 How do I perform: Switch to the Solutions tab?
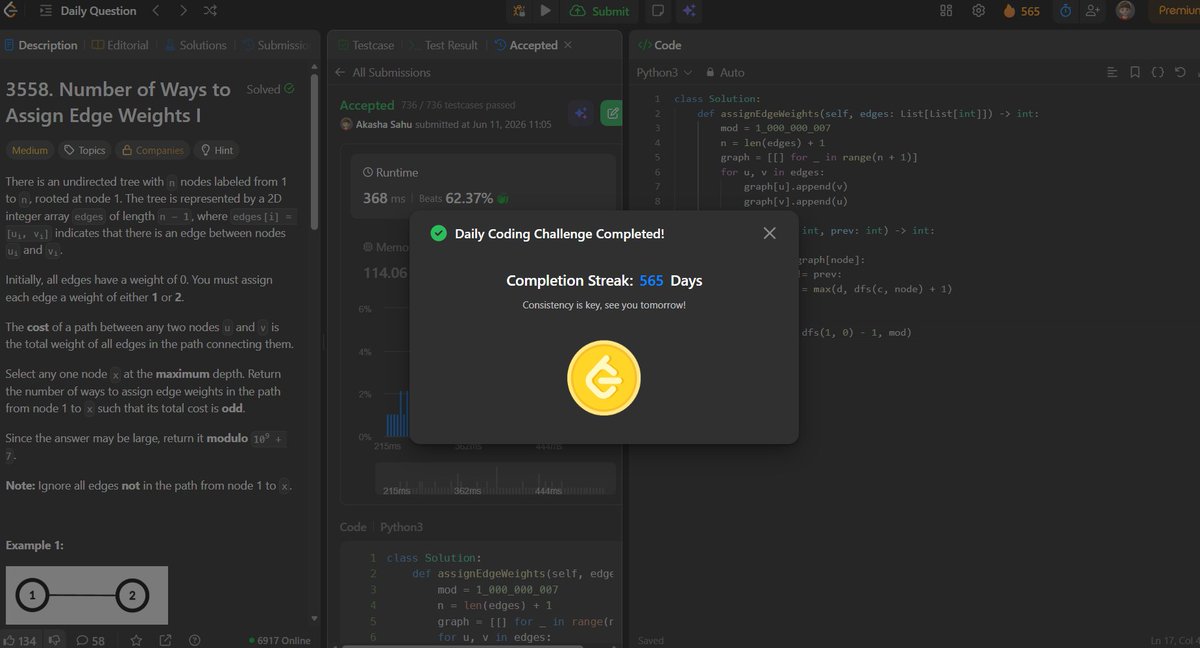195,45
